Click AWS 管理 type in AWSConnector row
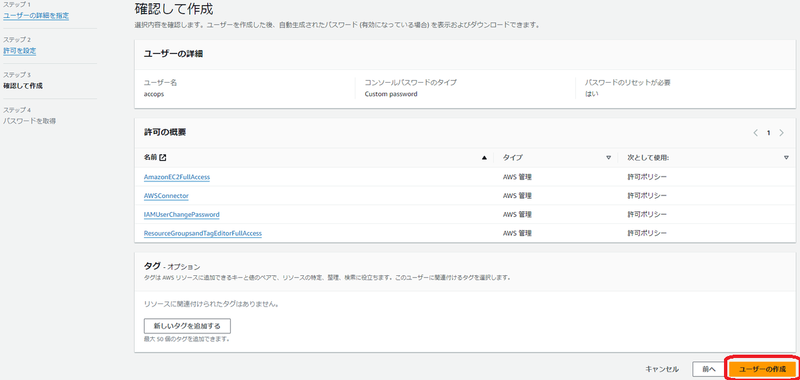Image resolution: width=800 pixels, height=380 pixels. coord(517,196)
